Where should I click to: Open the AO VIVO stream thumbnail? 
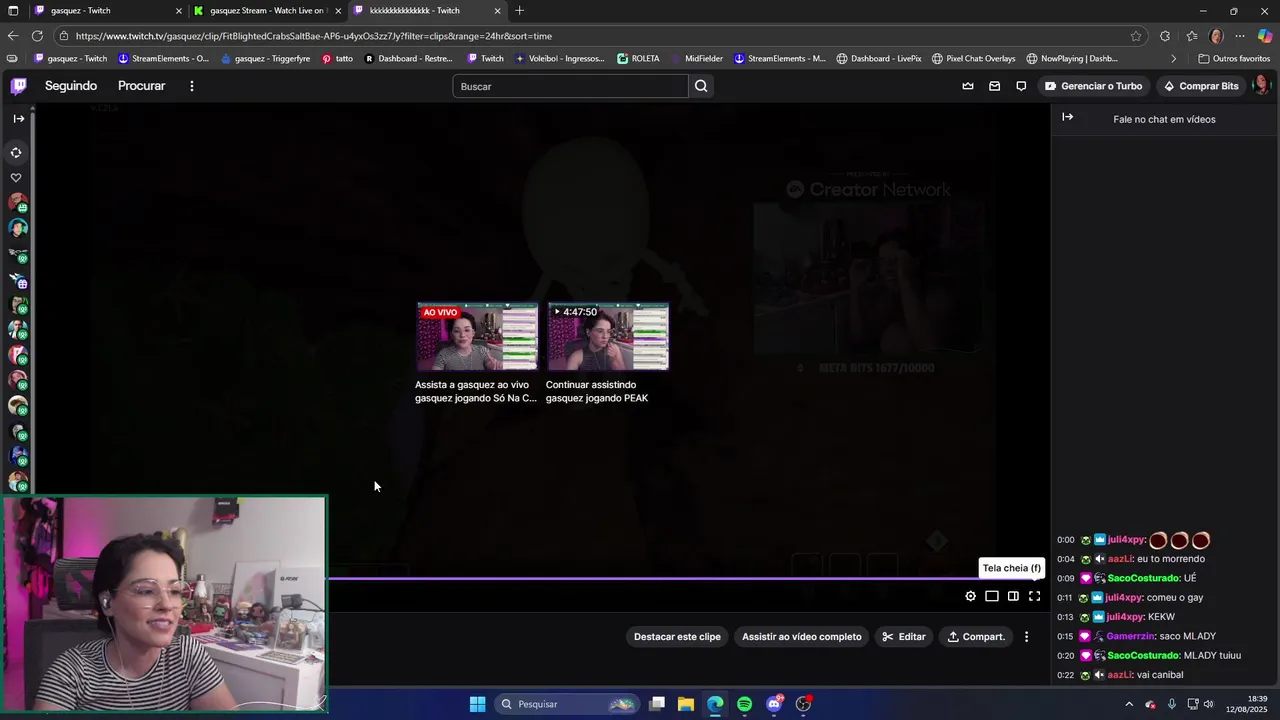pyautogui.click(x=477, y=337)
